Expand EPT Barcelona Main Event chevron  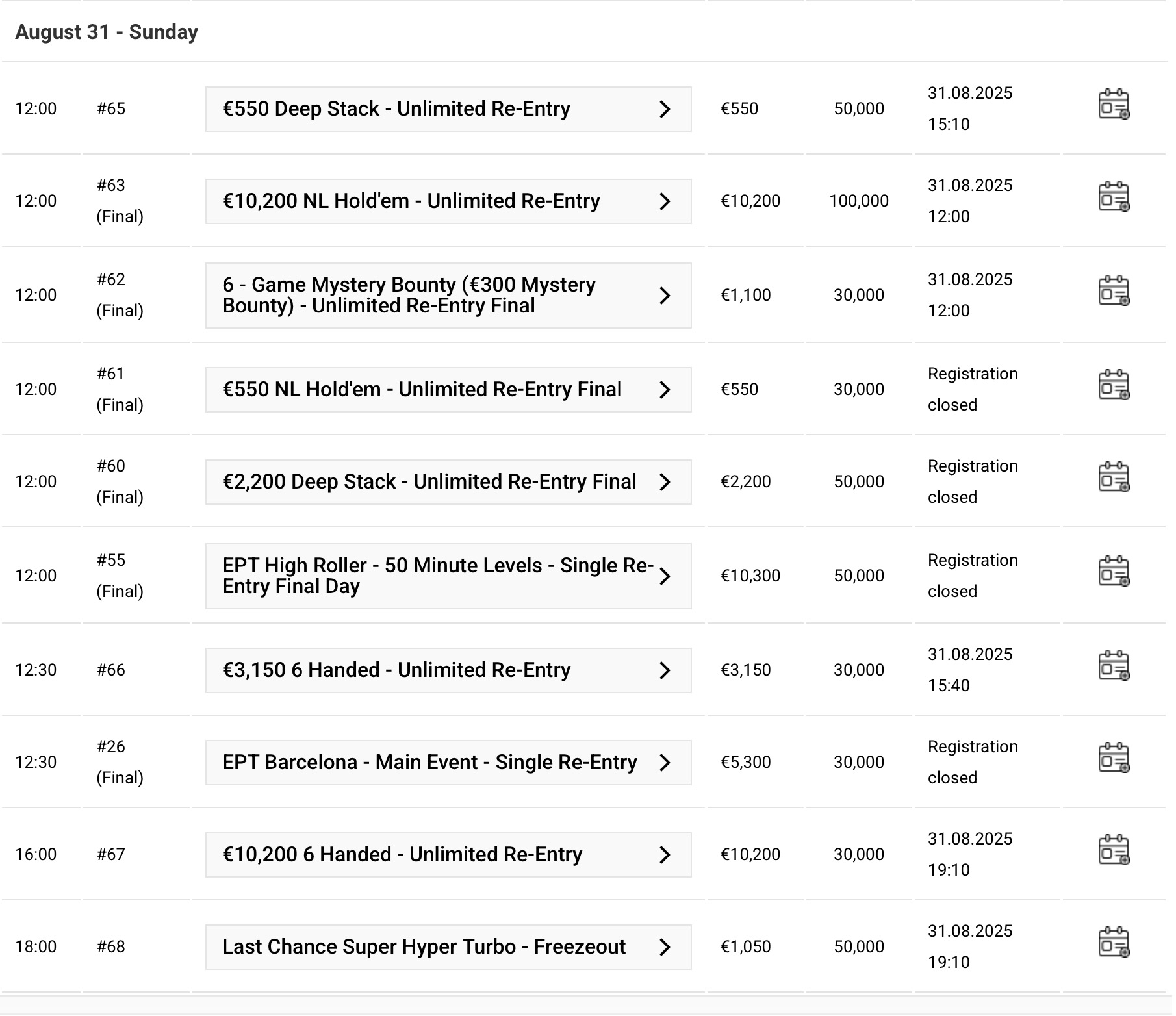664,763
